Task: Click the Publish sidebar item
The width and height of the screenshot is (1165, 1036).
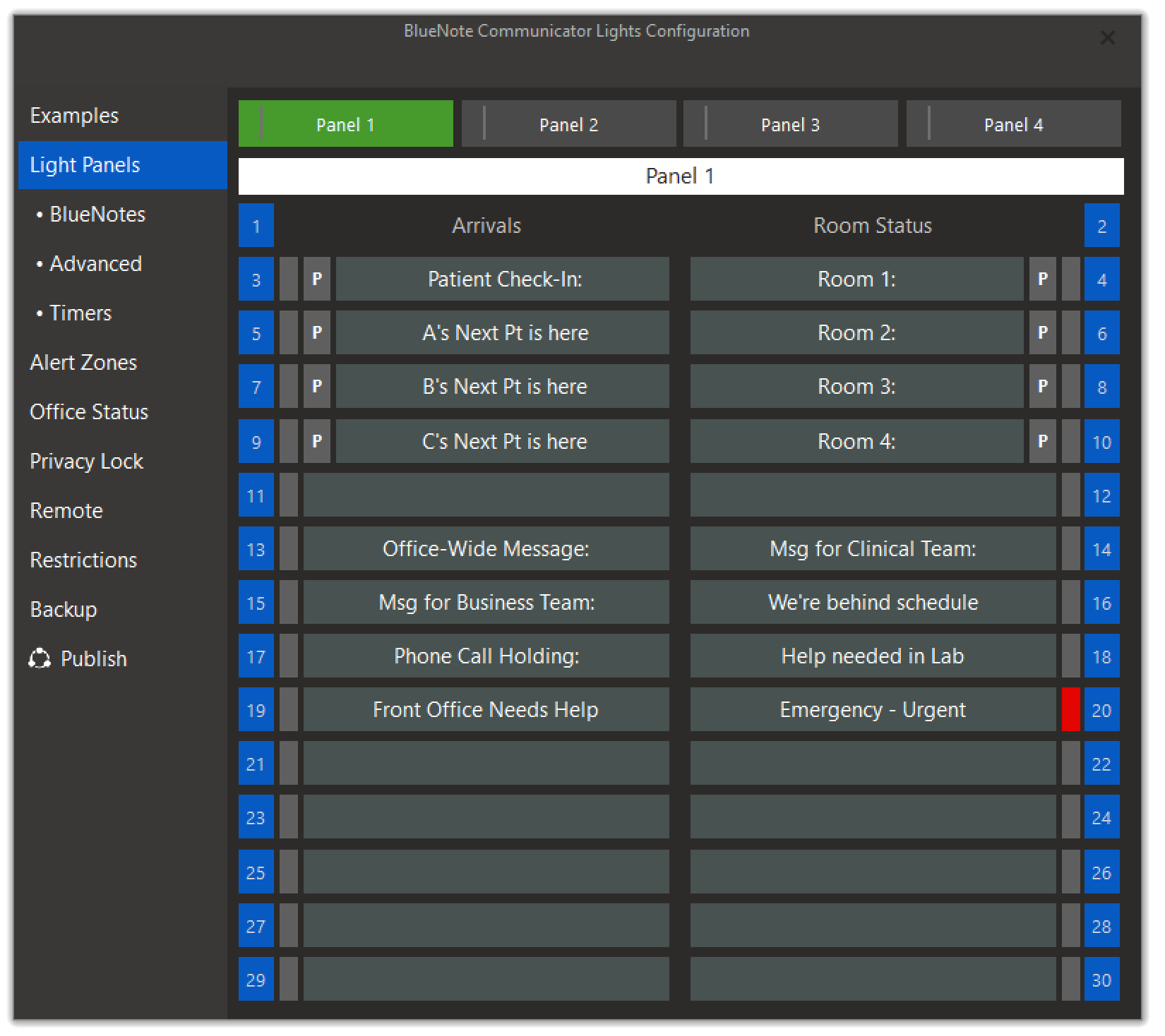Action: coord(123,659)
